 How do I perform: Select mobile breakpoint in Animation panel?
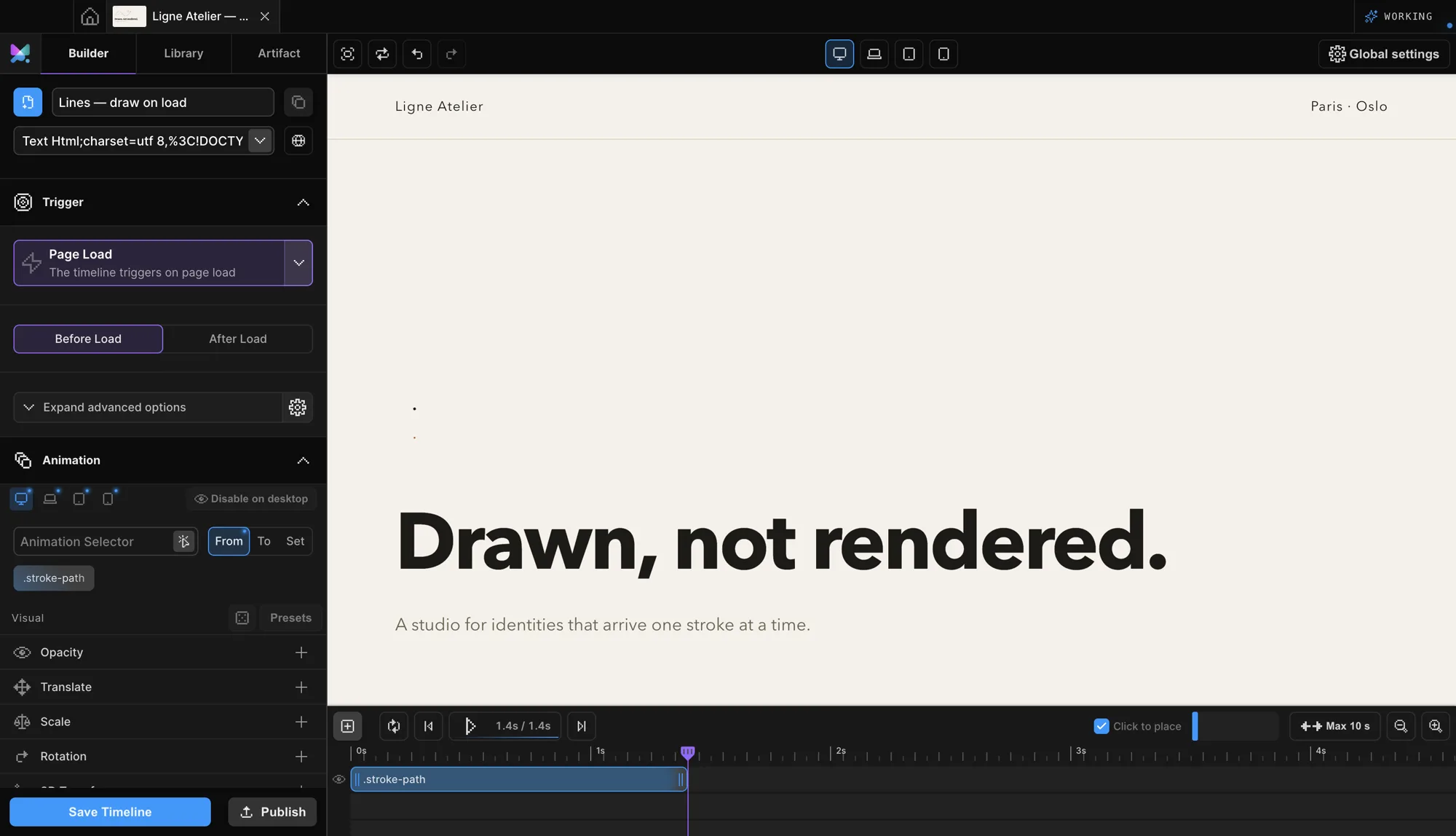click(x=108, y=499)
